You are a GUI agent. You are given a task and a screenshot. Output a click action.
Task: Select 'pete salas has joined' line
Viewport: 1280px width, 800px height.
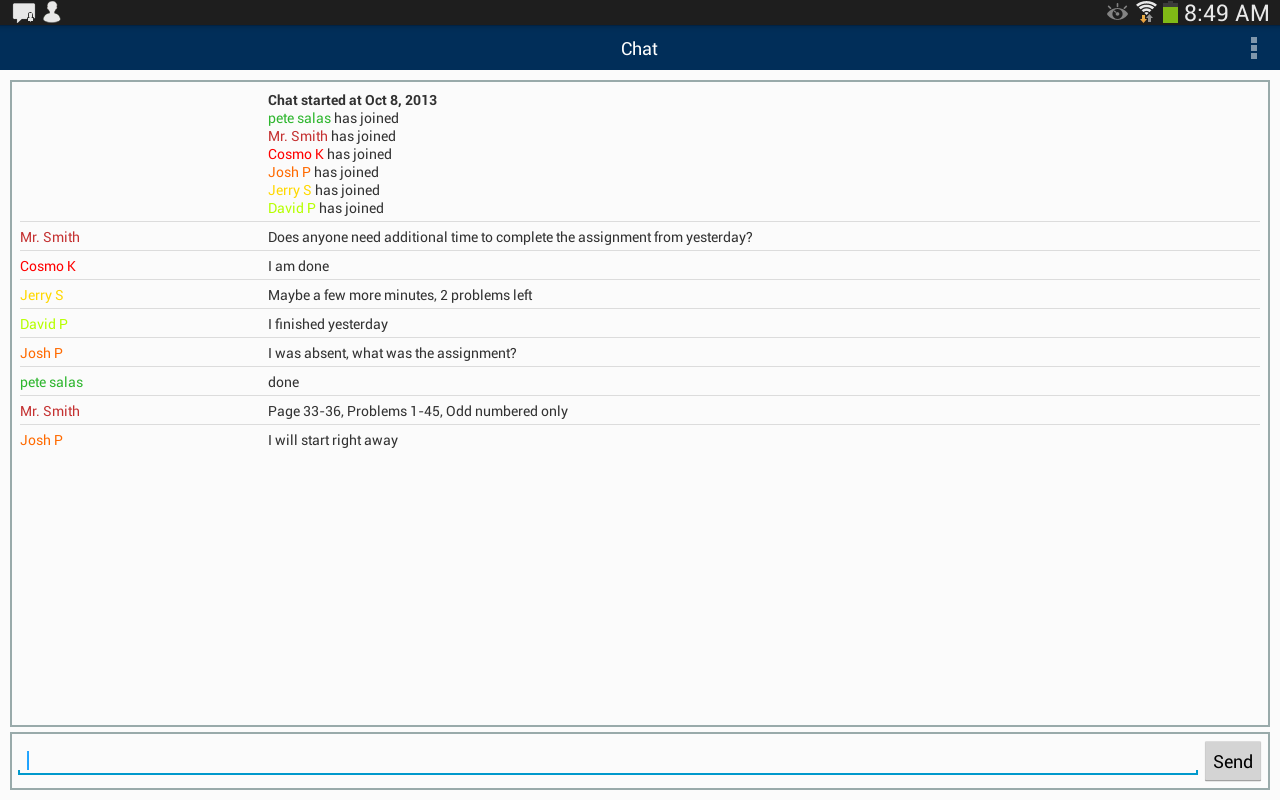[x=333, y=118]
